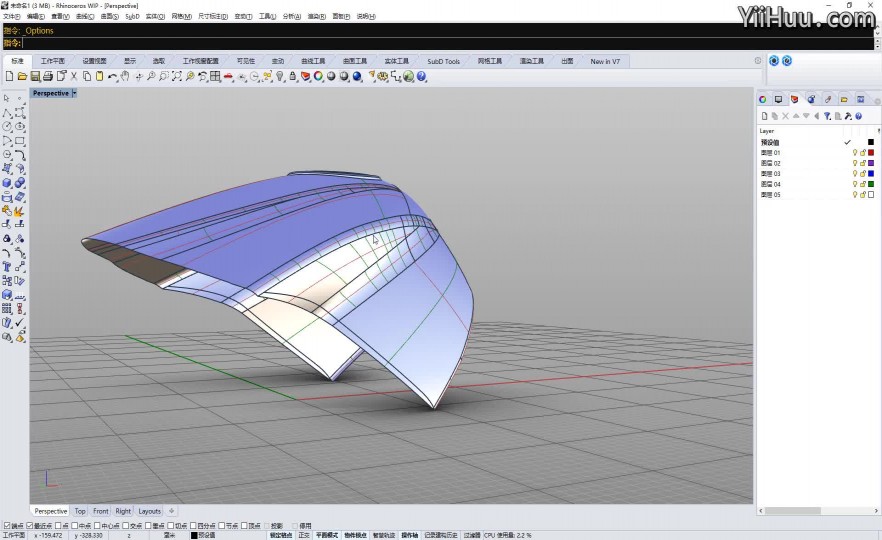Click the green color swatch of layer 04
This screenshot has height=540, width=882.
871,184
